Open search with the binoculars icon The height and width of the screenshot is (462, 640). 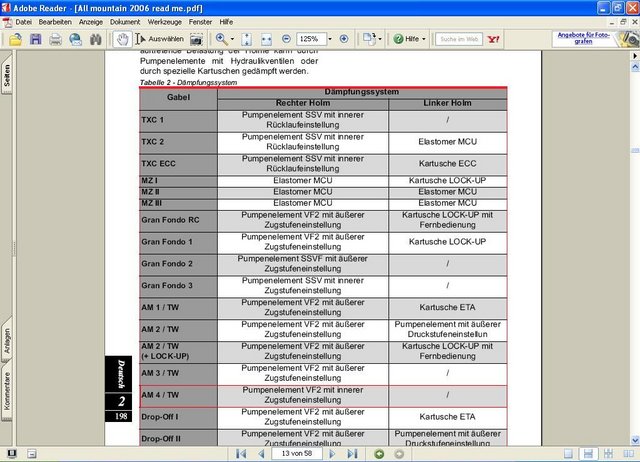pos(96,39)
